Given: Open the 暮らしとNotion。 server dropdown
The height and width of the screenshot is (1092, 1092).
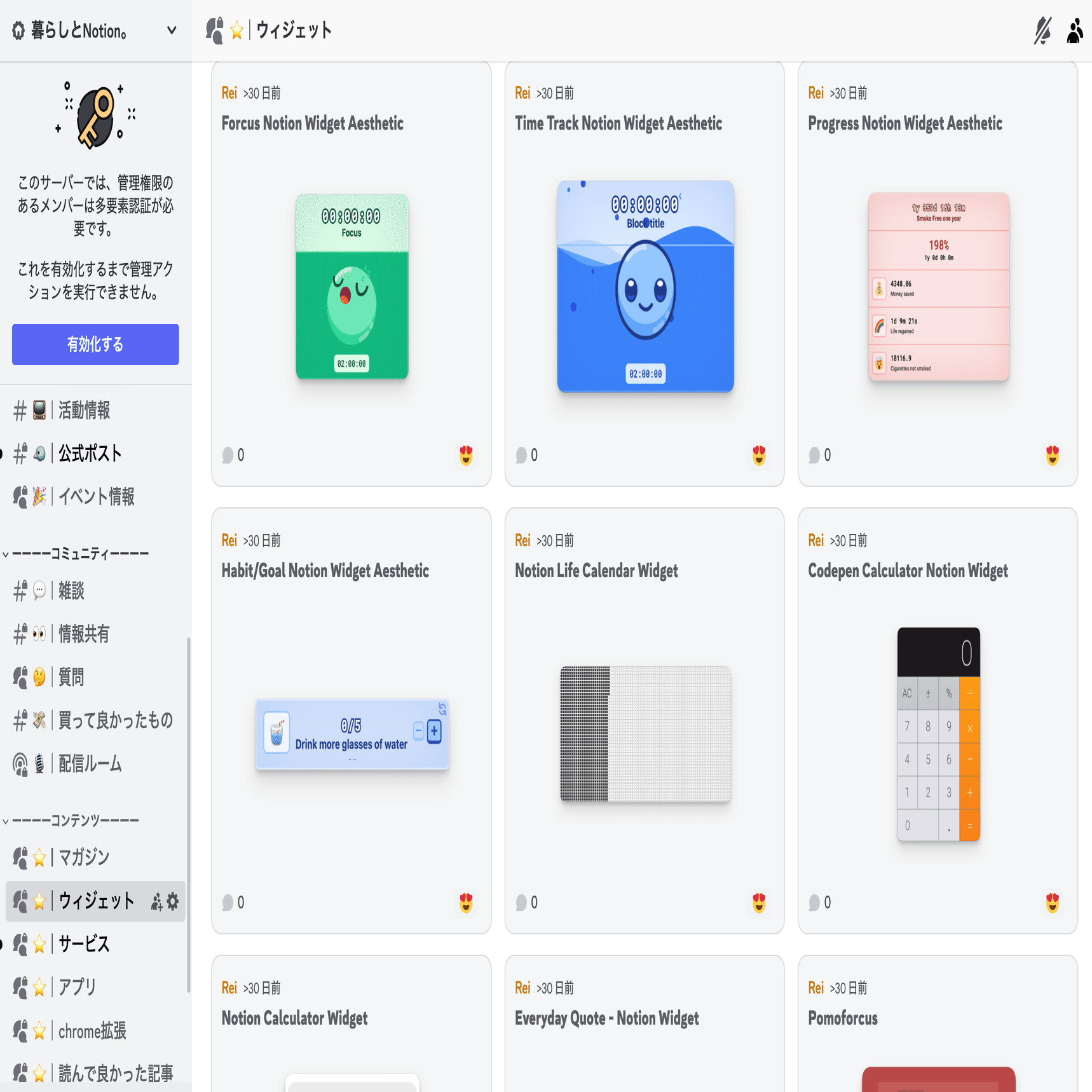Looking at the screenshot, I should 95,31.
